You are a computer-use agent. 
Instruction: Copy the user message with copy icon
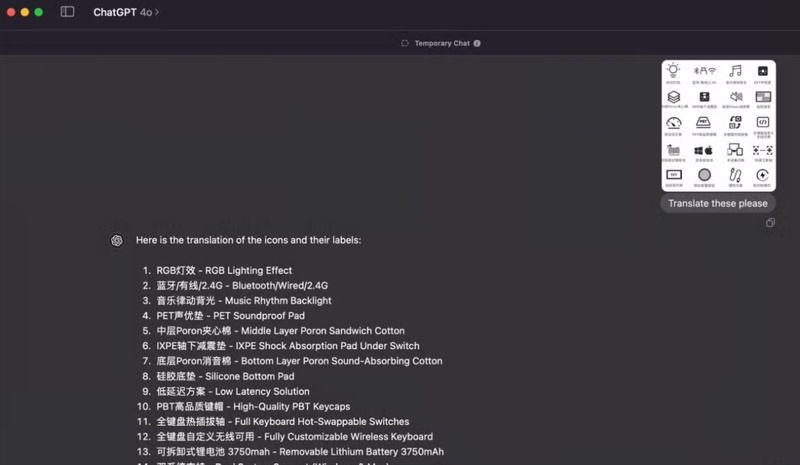click(770, 223)
